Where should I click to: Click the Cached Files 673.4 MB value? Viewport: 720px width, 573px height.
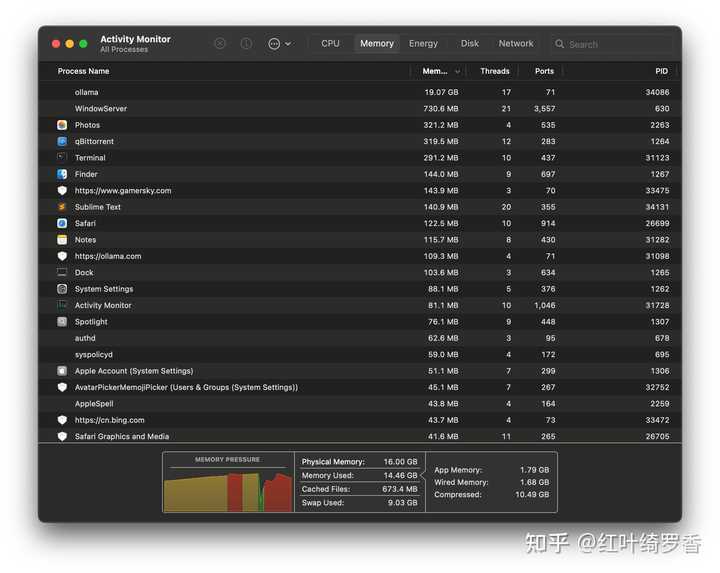click(399, 489)
